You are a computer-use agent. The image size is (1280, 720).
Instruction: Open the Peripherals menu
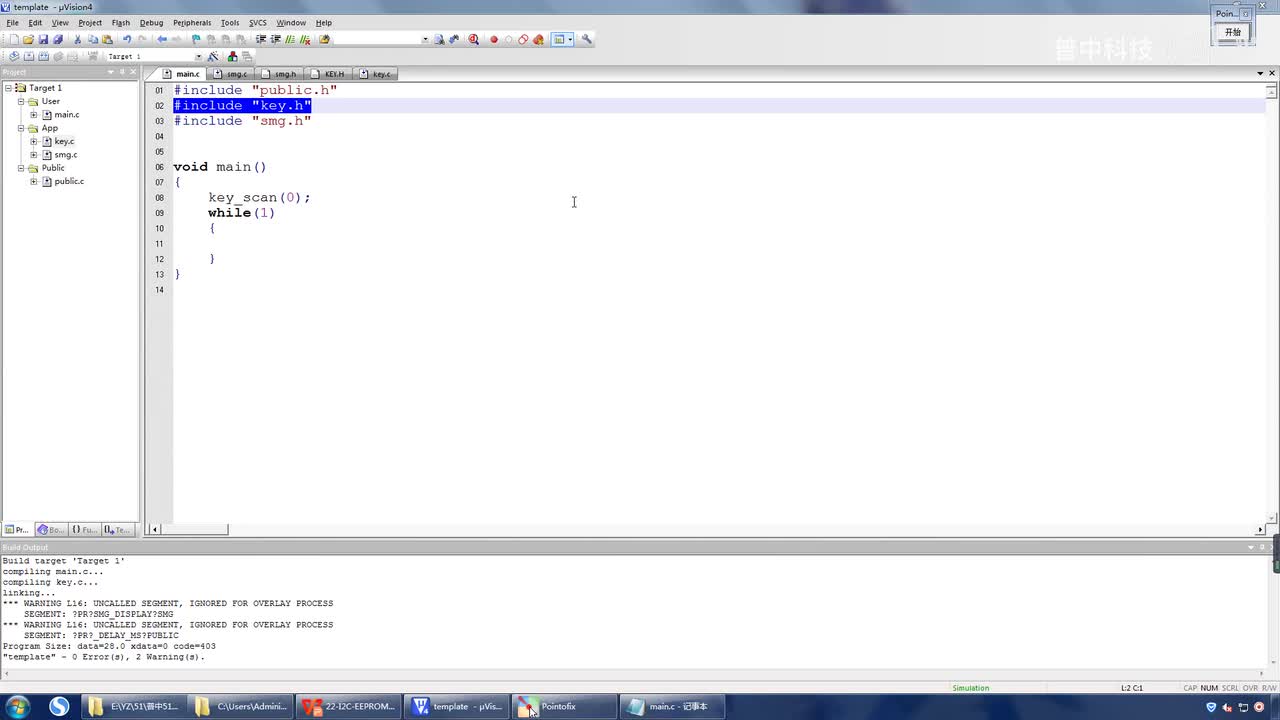click(x=192, y=22)
